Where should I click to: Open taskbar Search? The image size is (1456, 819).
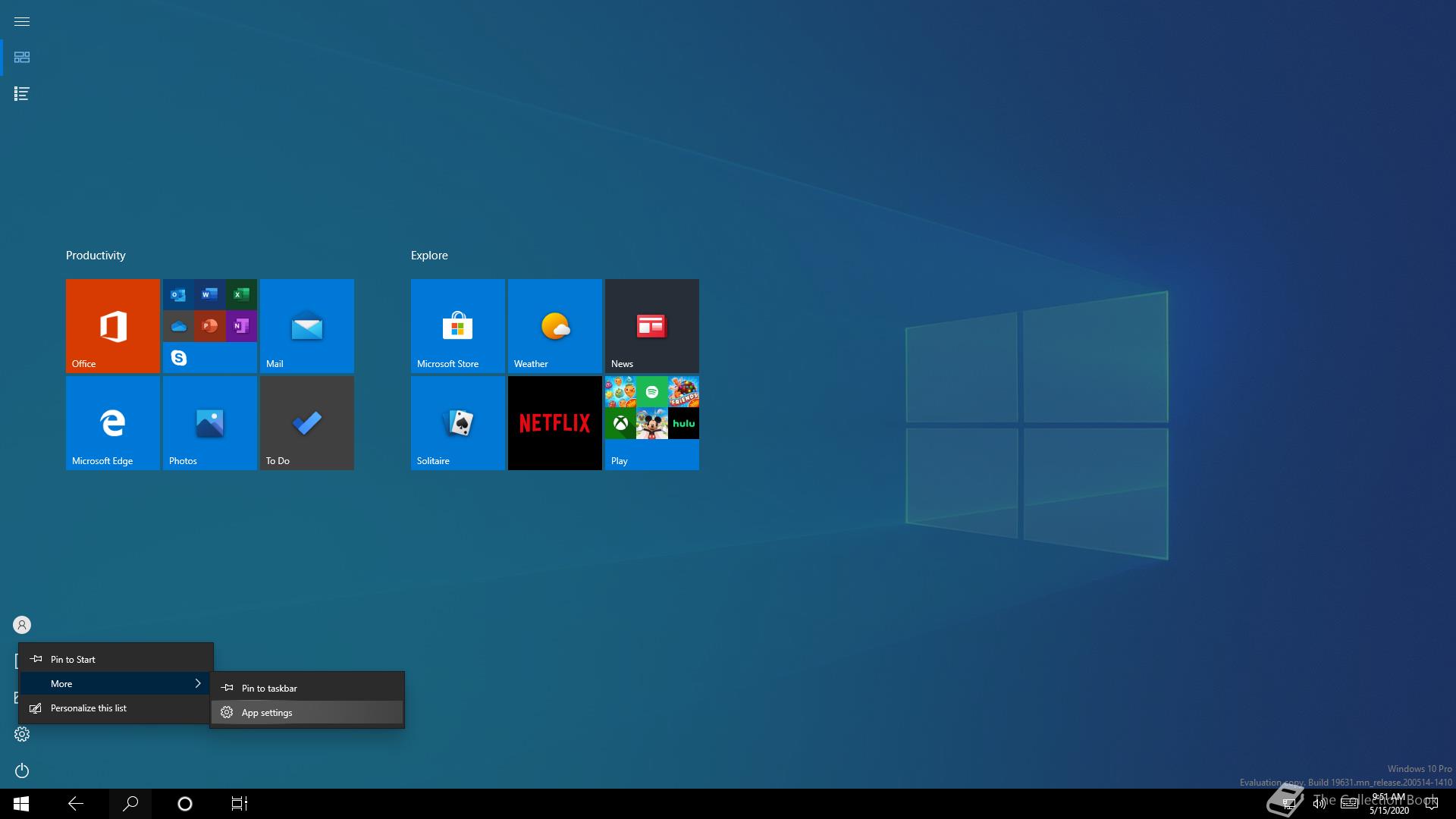(x=130, y=804)
